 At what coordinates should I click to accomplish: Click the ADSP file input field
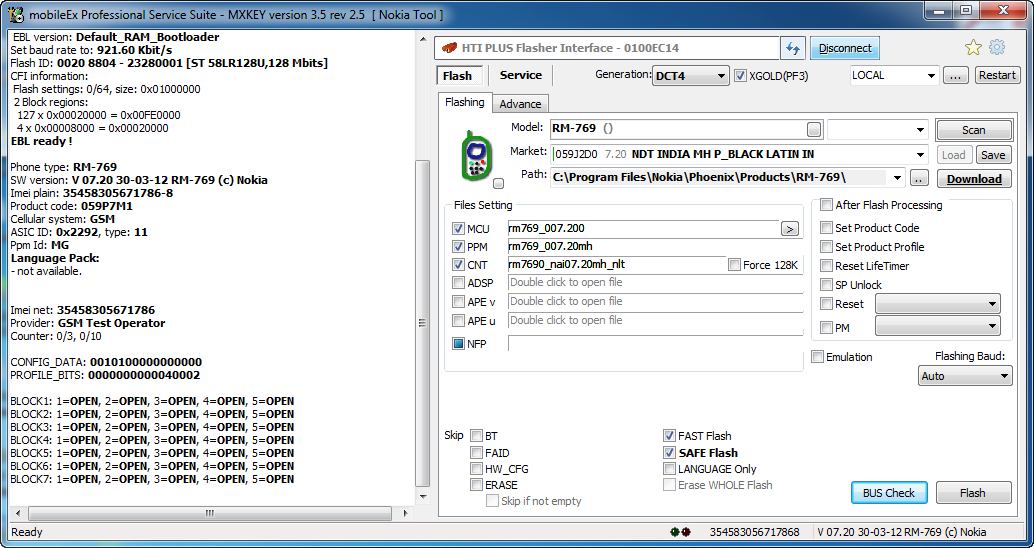655,282
